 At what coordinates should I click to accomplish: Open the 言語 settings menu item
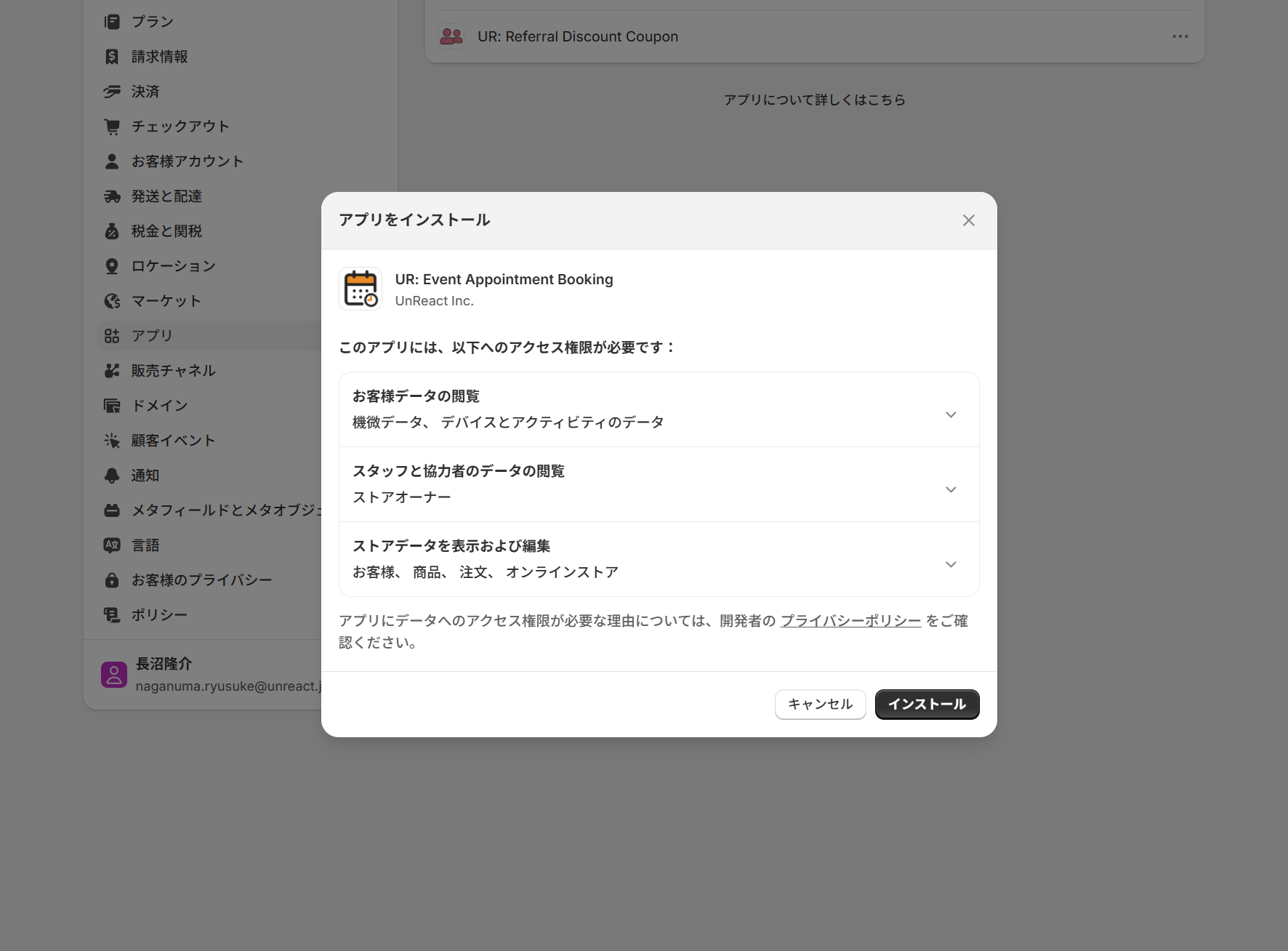[x=209, y=545]
